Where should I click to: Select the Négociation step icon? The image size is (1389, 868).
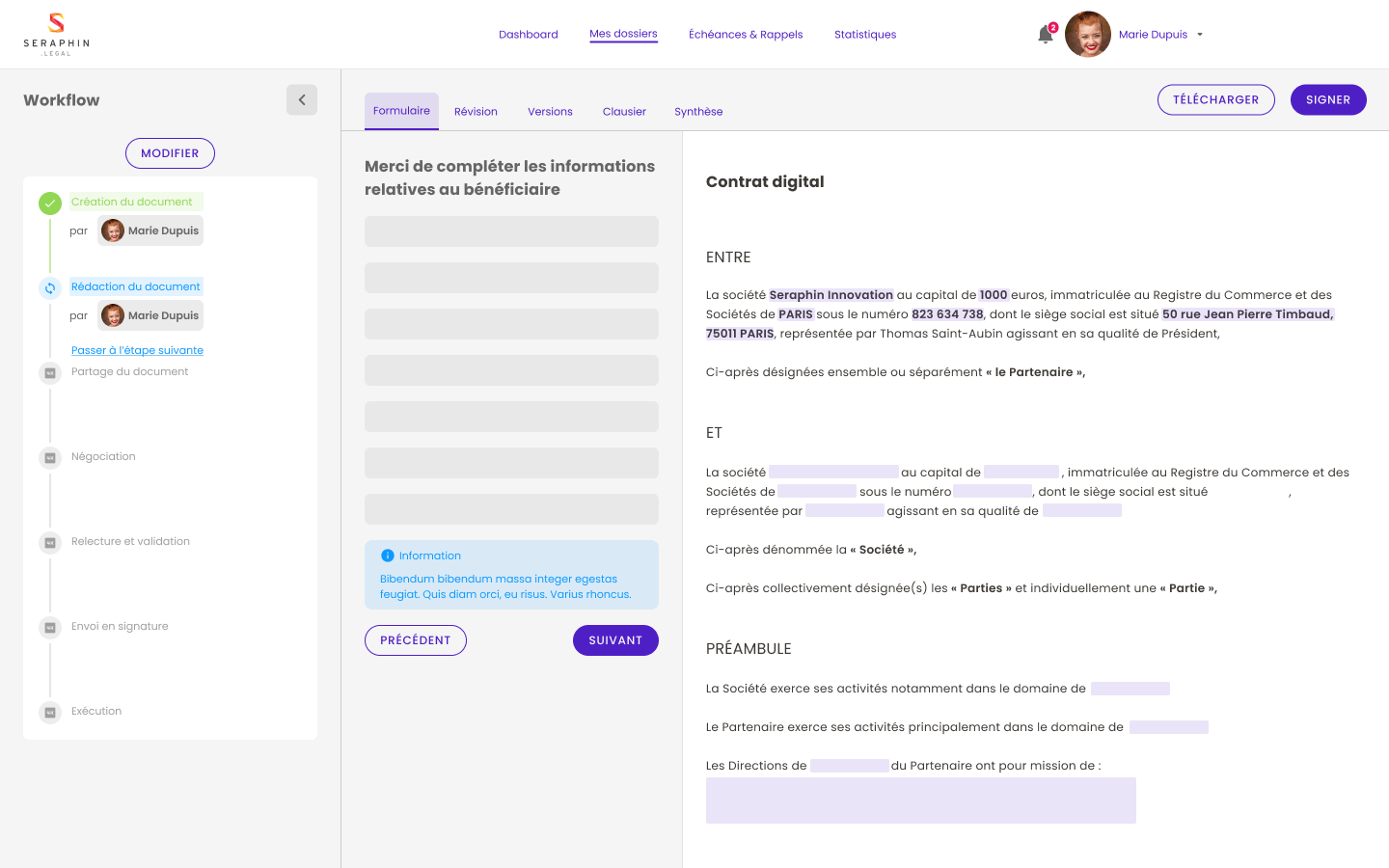tap(49, 457)
